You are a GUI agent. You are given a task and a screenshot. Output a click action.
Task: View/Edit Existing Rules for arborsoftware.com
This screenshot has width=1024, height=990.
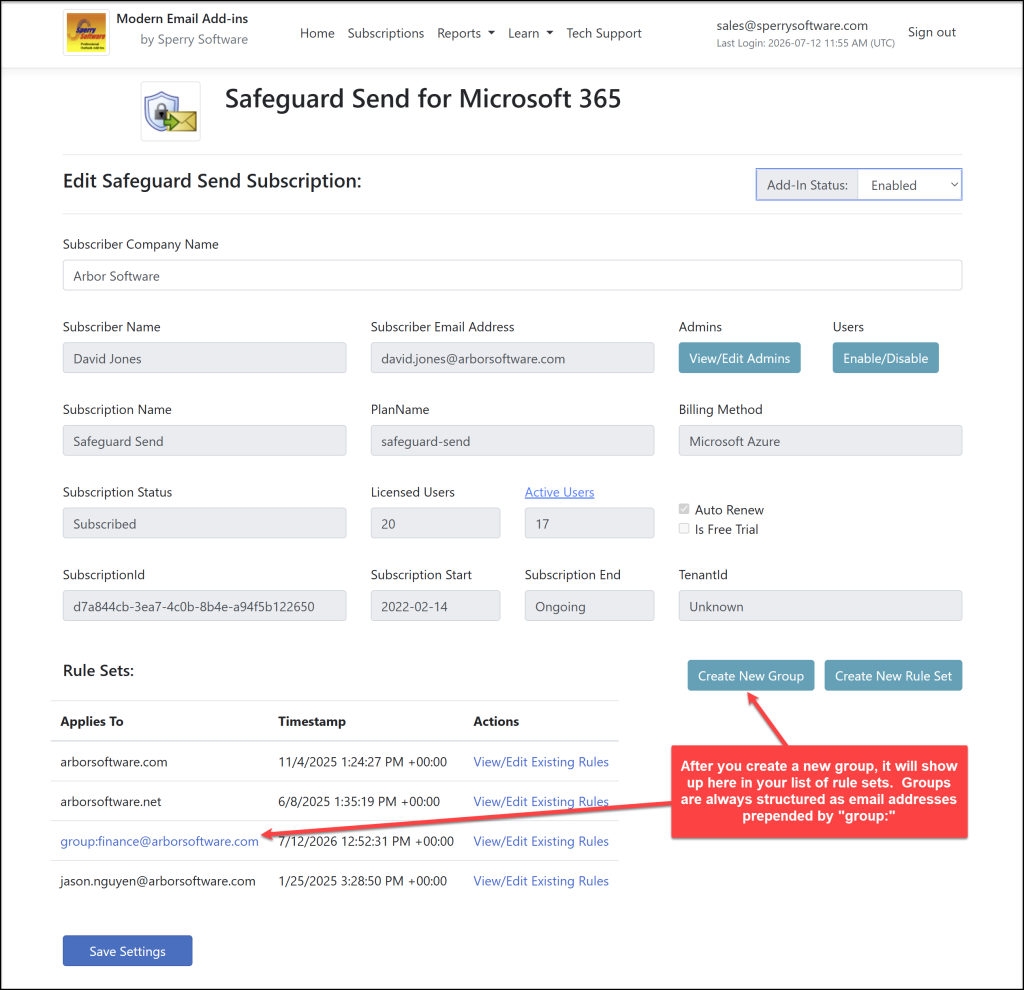coord(541,762)
